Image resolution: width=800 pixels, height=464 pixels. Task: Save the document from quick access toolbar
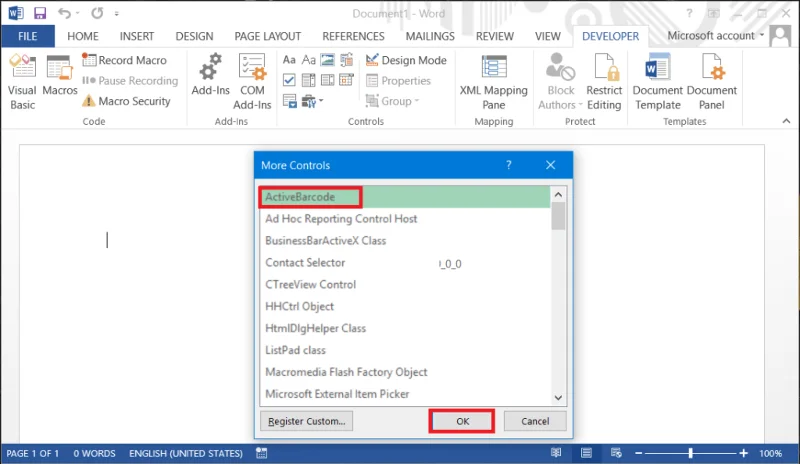point(40,13)
